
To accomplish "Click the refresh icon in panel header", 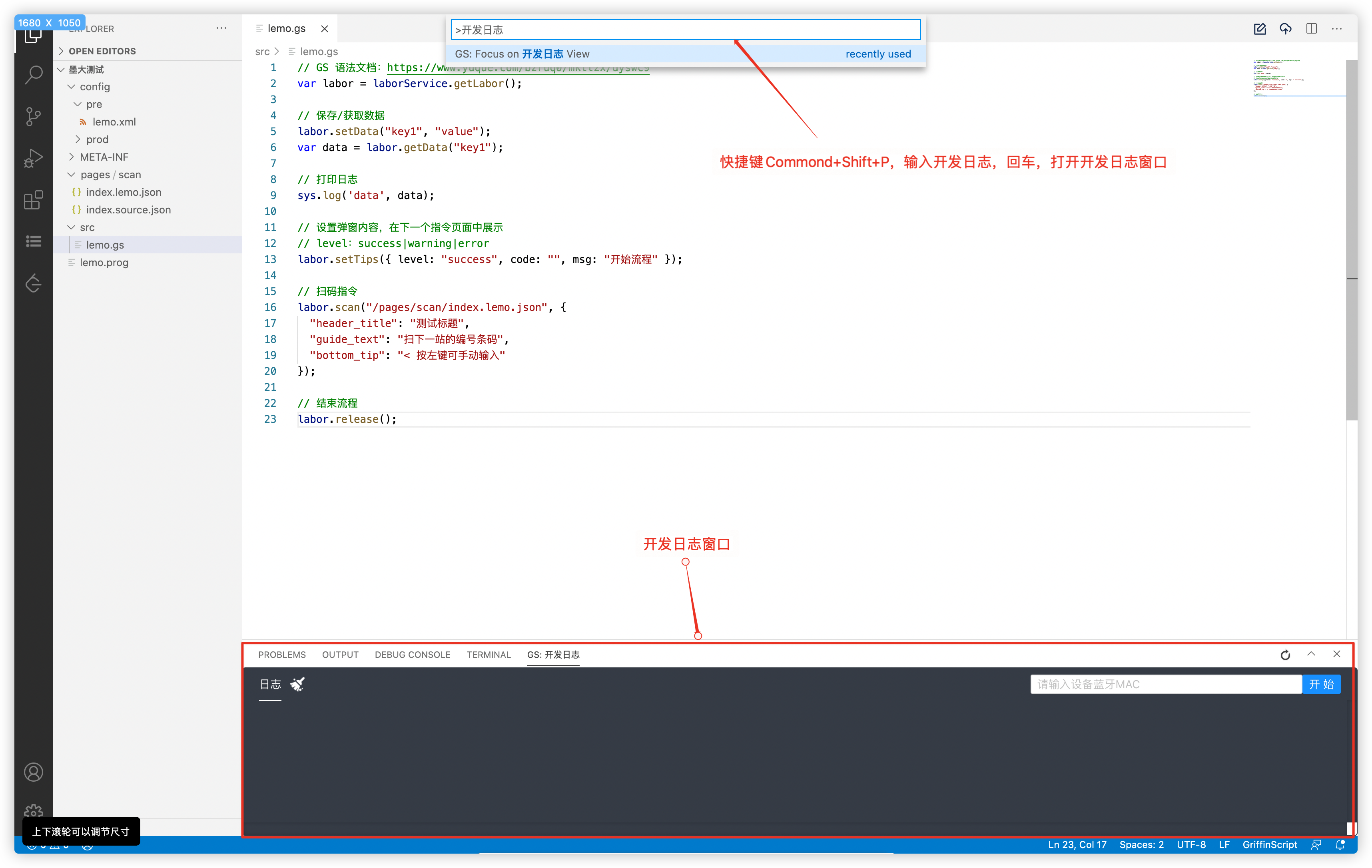I will point(1285,655).
